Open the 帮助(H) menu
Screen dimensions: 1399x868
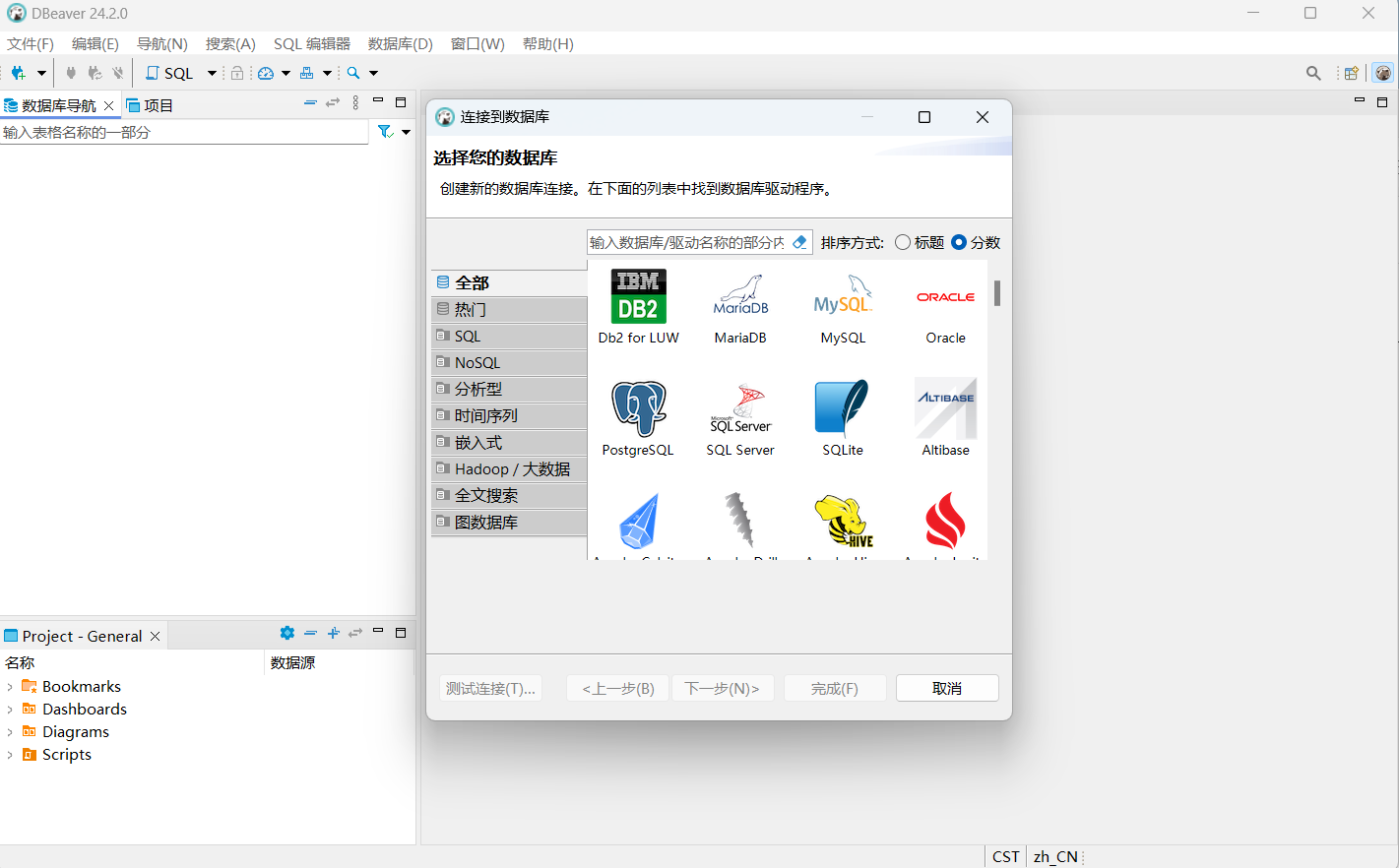[x=548, y=44]
